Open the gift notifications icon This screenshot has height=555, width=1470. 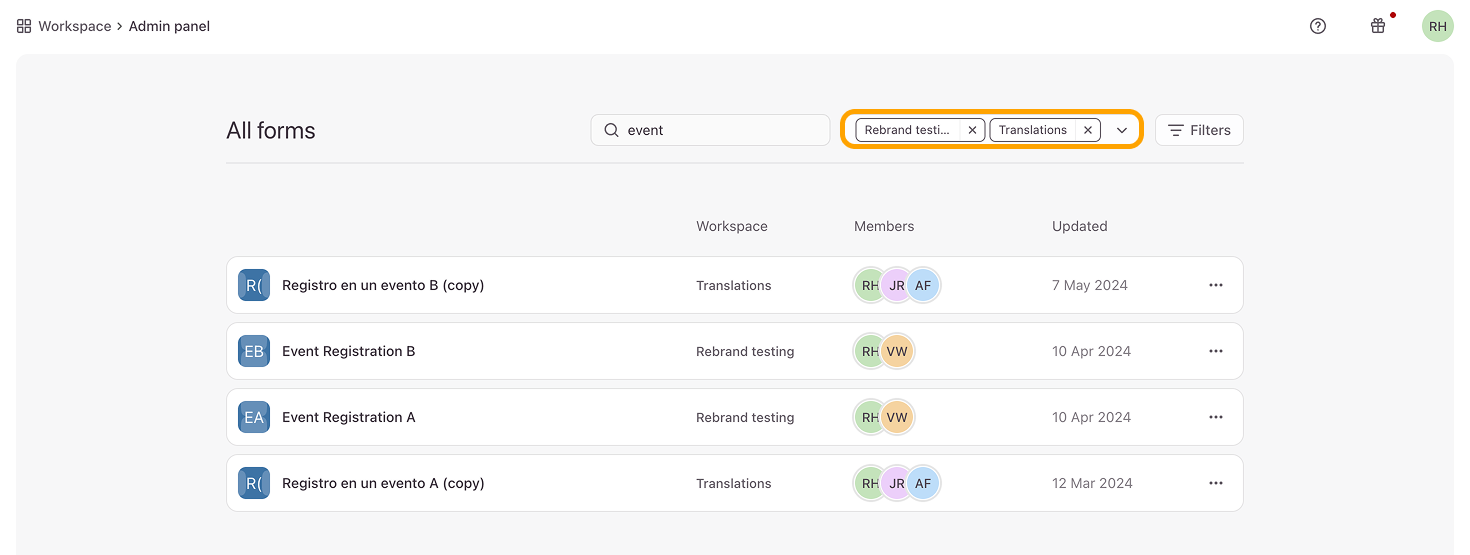coord(1378,26)
